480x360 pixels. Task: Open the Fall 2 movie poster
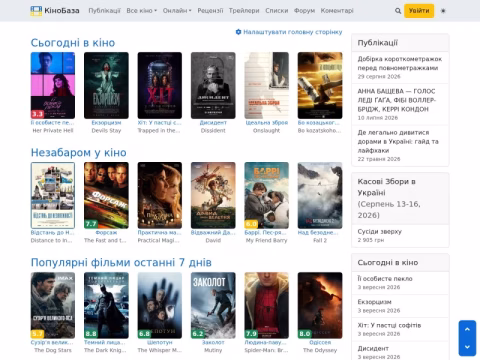coord(320,195)
